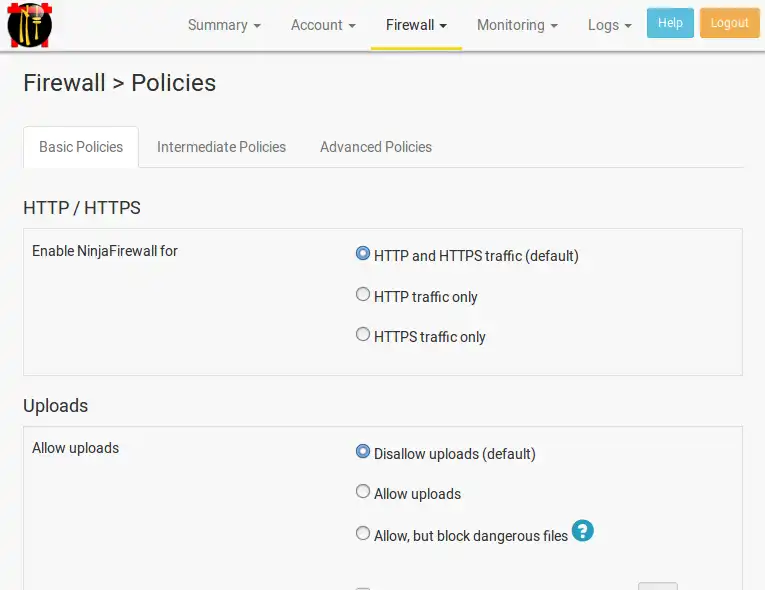The image size is (765, 590).
Task: Click the Enable NinjaFirewall for label
Action: click(x=105, y=251)
